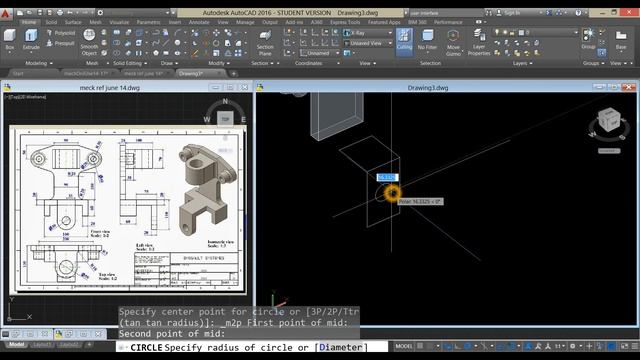Select the Layout1 tab
The height and width of the screenshot is (360, 640).
[42, 345]
